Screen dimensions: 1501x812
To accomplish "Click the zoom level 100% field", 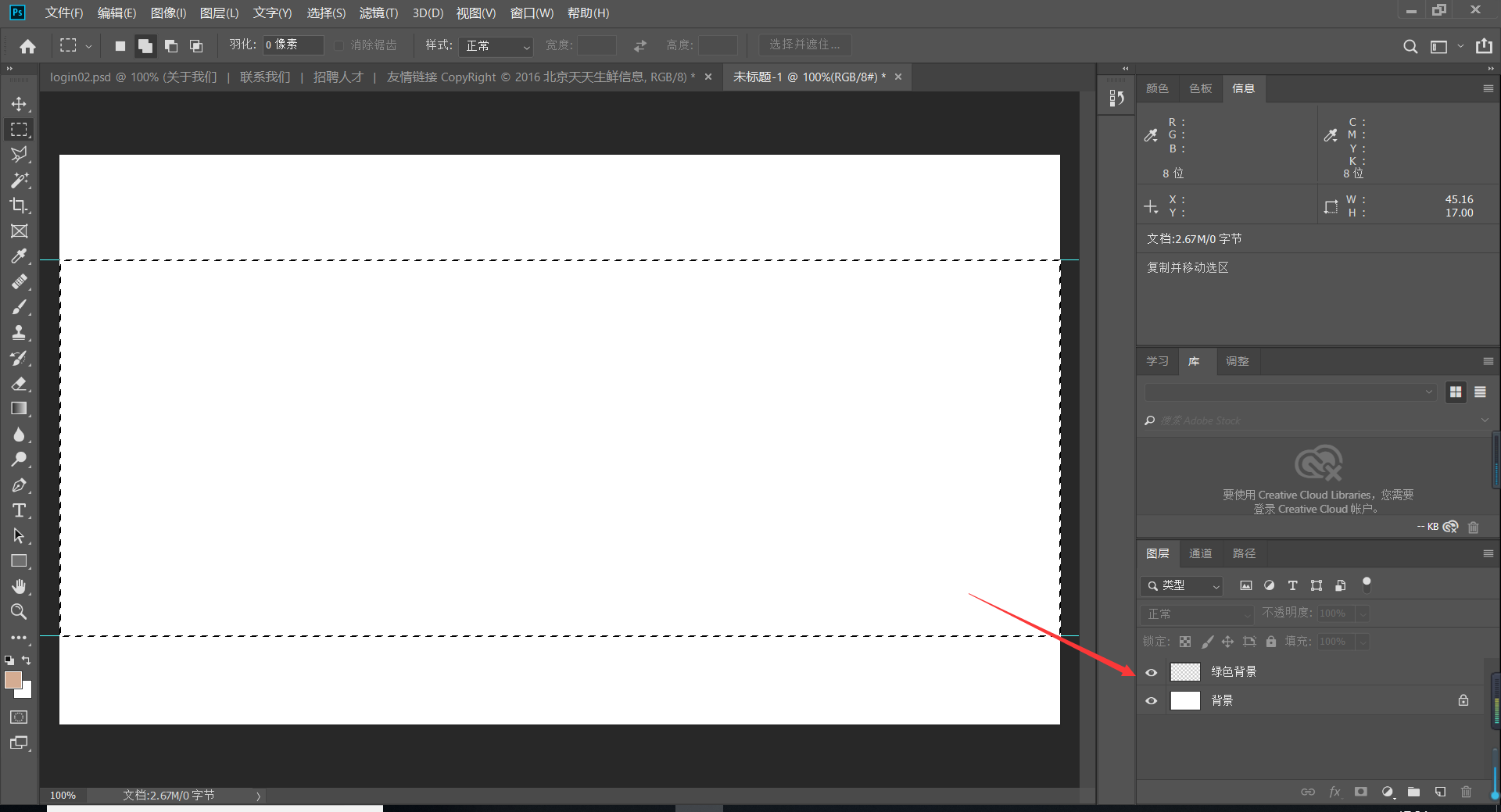I will (x=63, y=796).
